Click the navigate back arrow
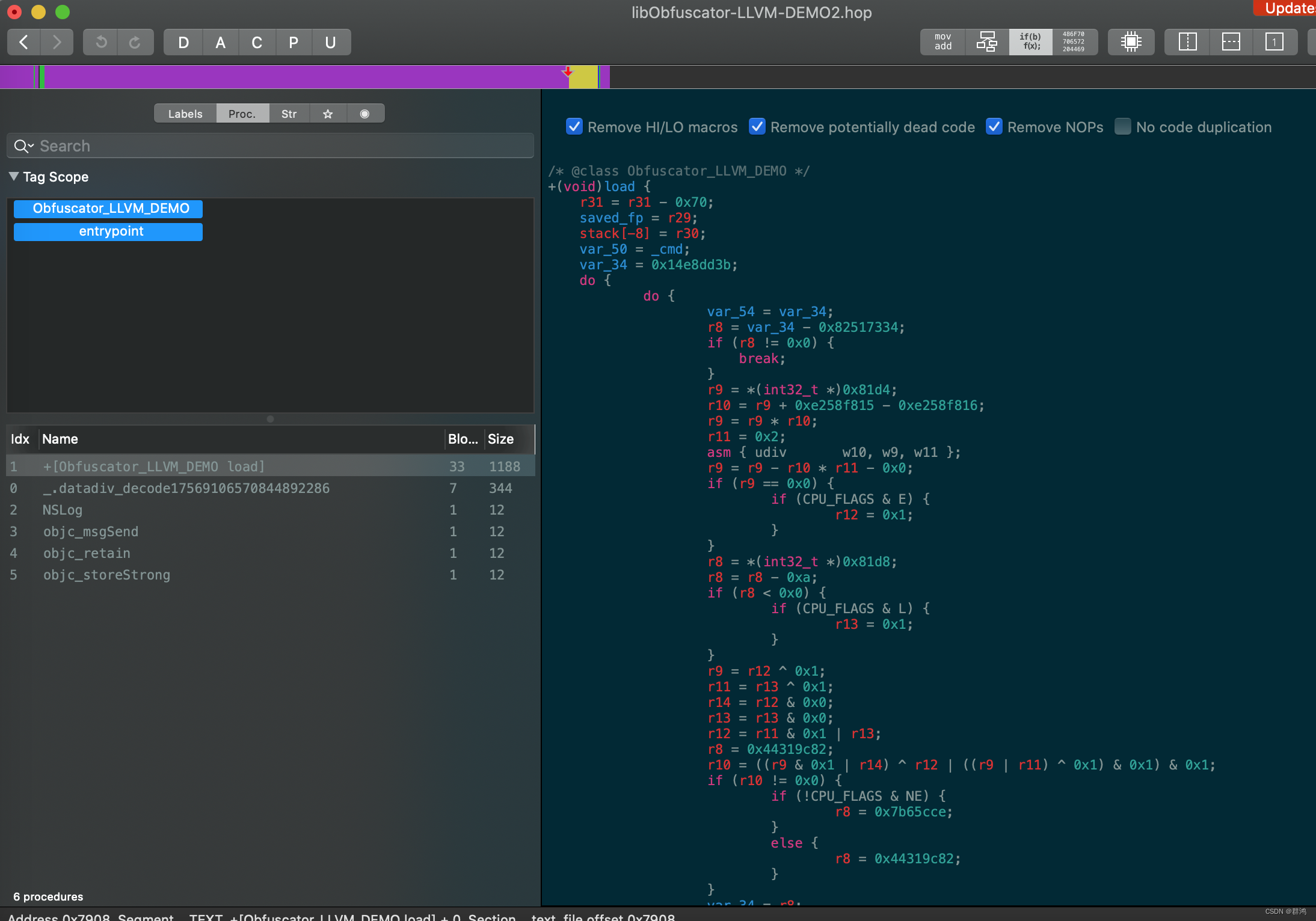 [x=24, y=42]
